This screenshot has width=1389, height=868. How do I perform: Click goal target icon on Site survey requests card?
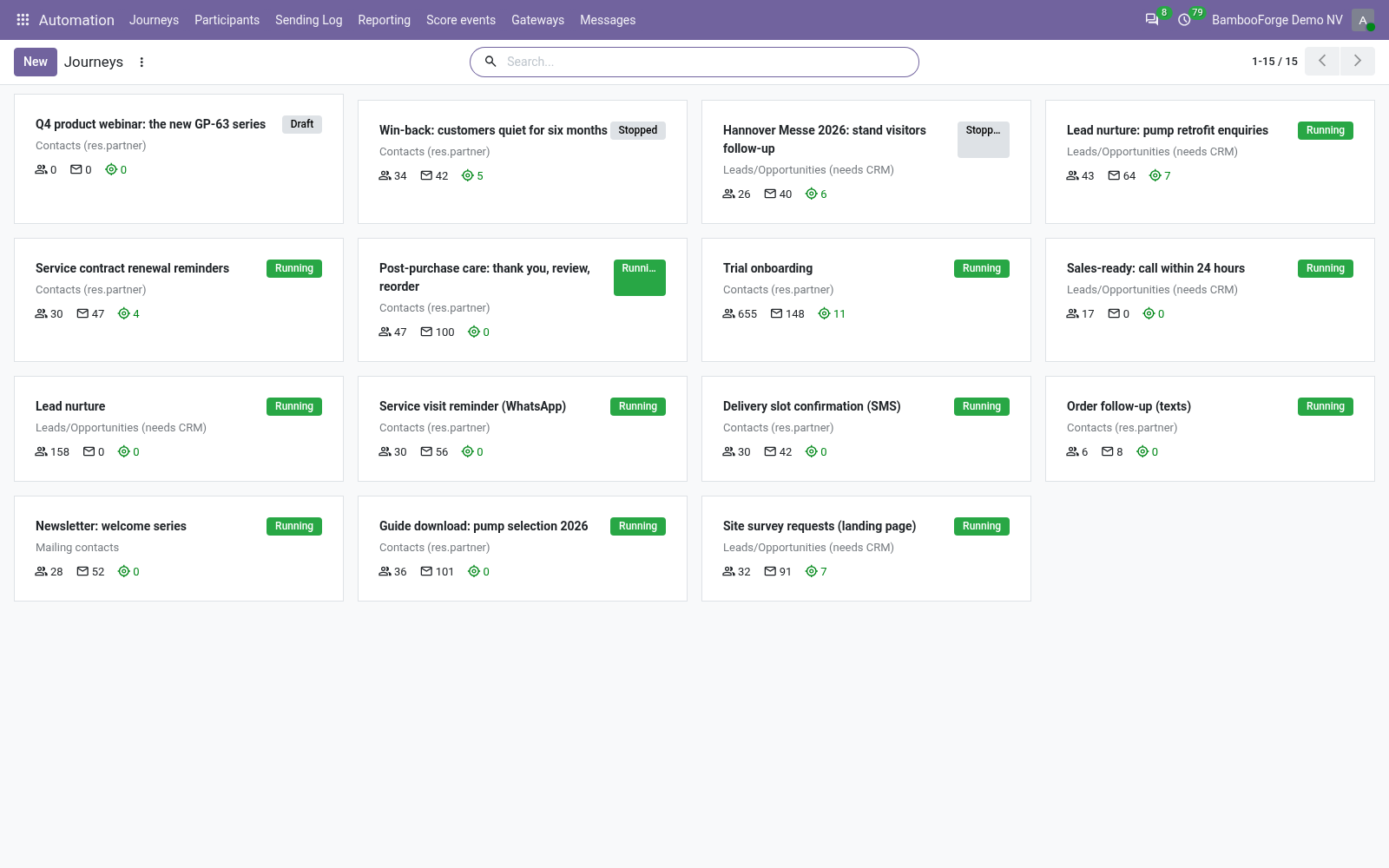point(812,571)
